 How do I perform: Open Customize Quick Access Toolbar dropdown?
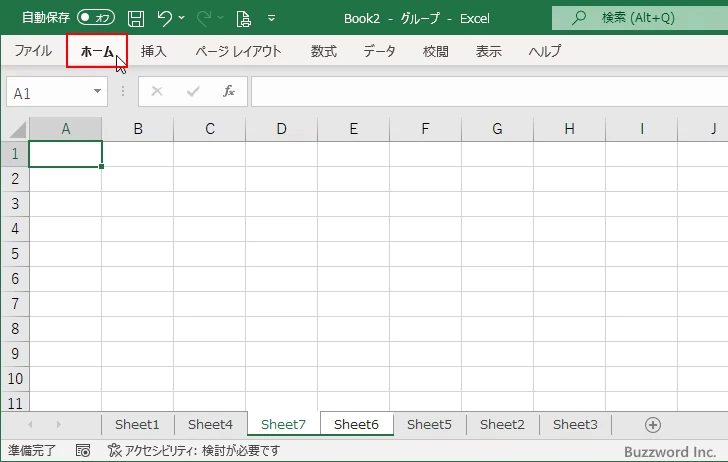(x=272, y=18)
